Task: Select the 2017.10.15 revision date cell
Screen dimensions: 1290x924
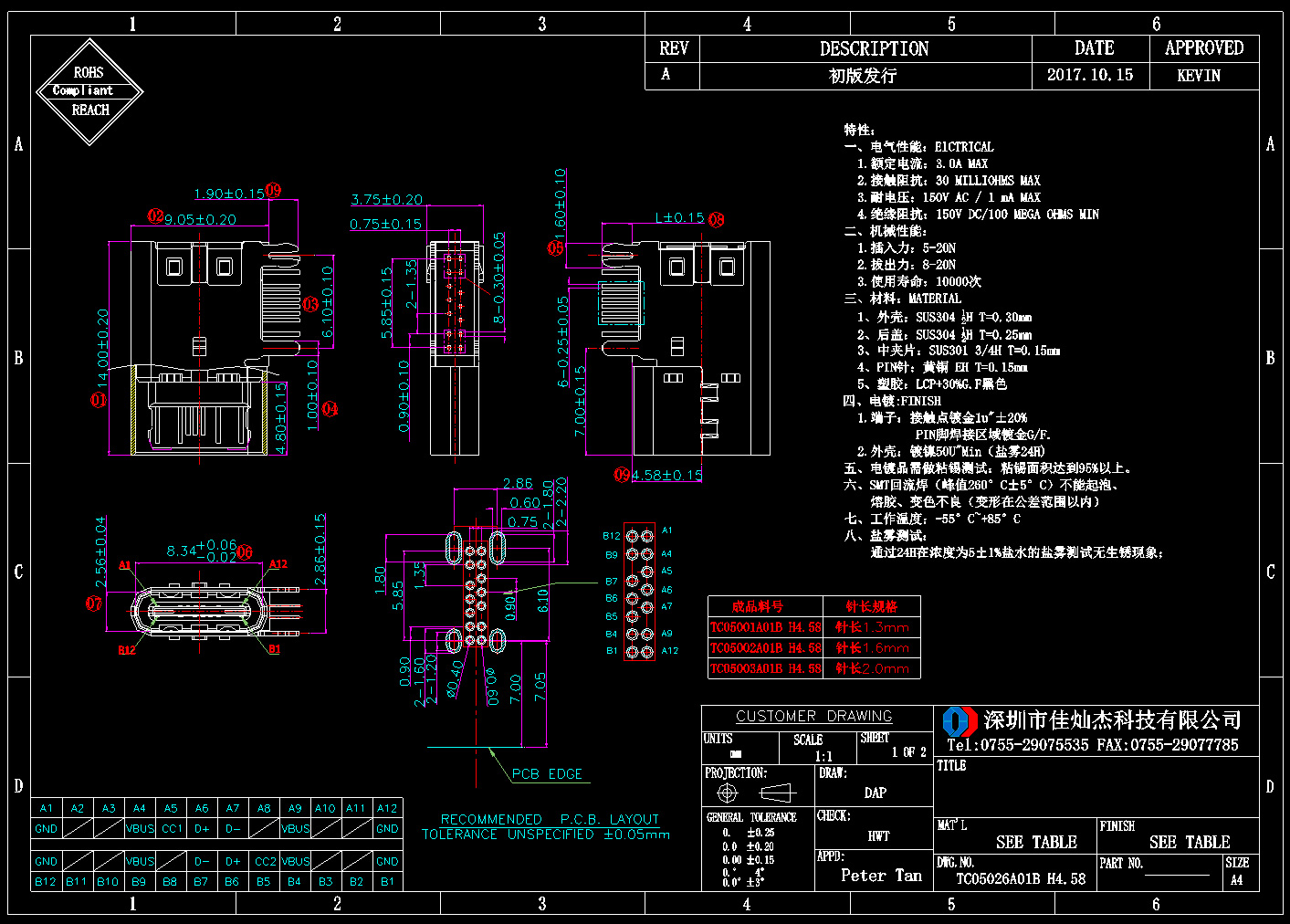Action: click(1089, 75)
